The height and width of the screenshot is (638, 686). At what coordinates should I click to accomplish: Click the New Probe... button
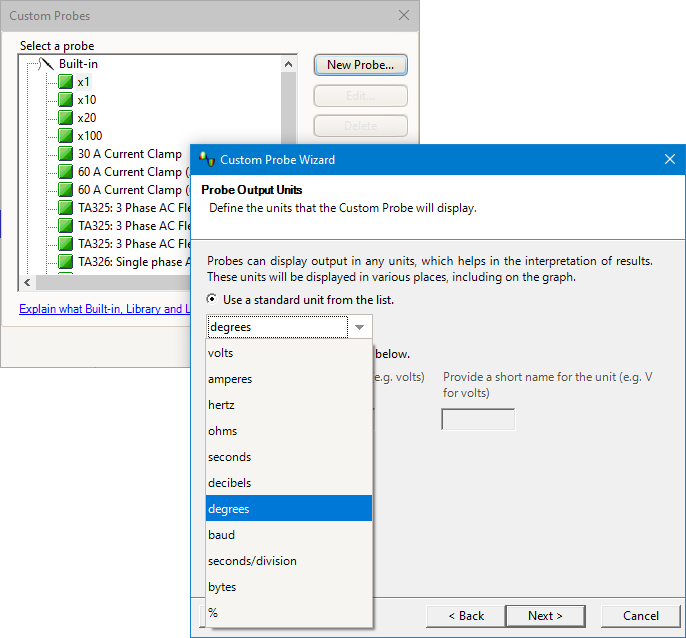click(360, 65)
